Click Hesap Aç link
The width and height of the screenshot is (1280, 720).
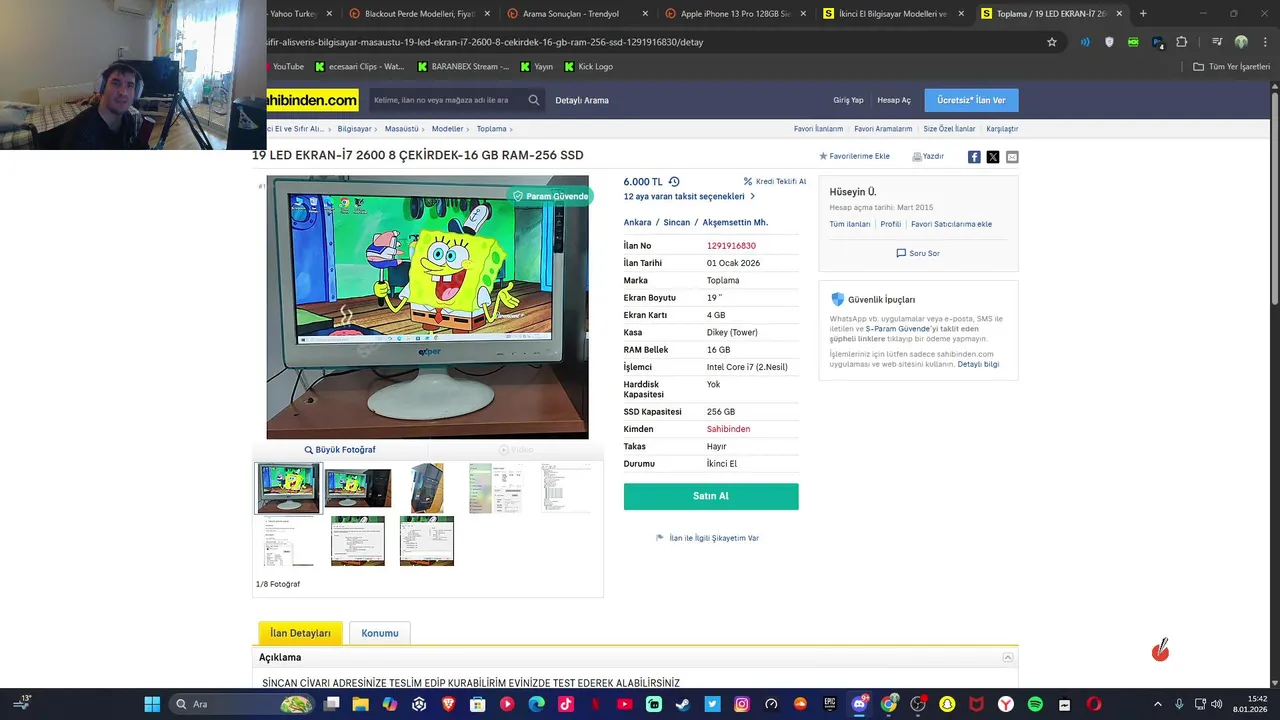pos(894,100)
